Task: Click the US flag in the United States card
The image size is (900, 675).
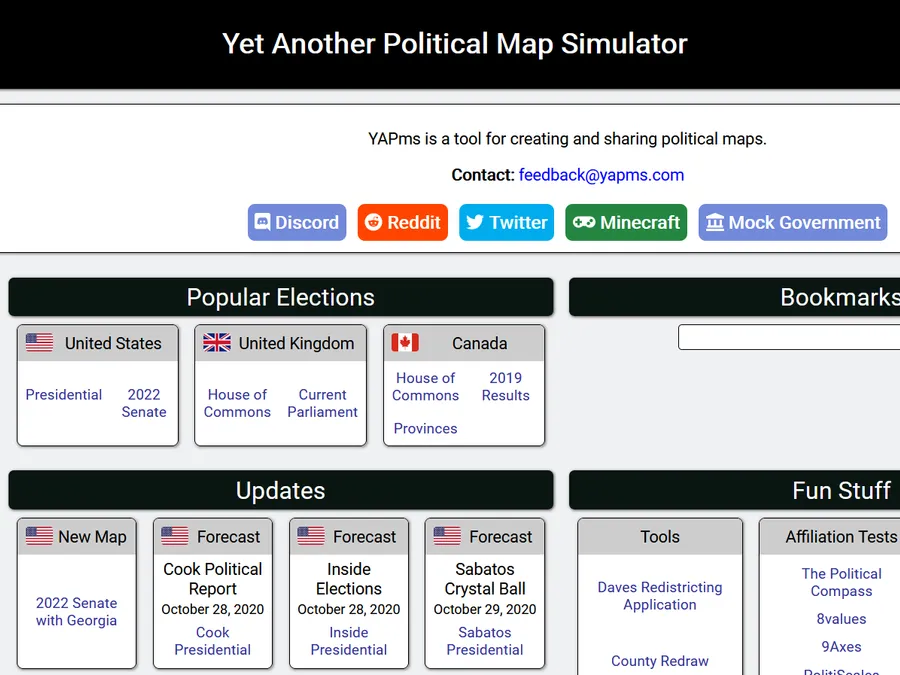Action: [40, 343]
